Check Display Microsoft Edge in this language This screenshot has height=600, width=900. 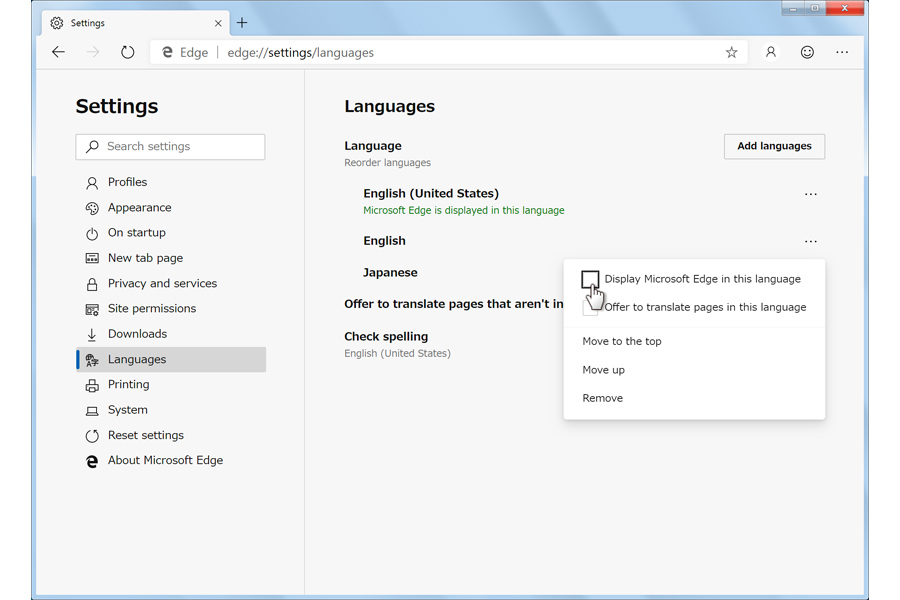click(x=590, y=279)
